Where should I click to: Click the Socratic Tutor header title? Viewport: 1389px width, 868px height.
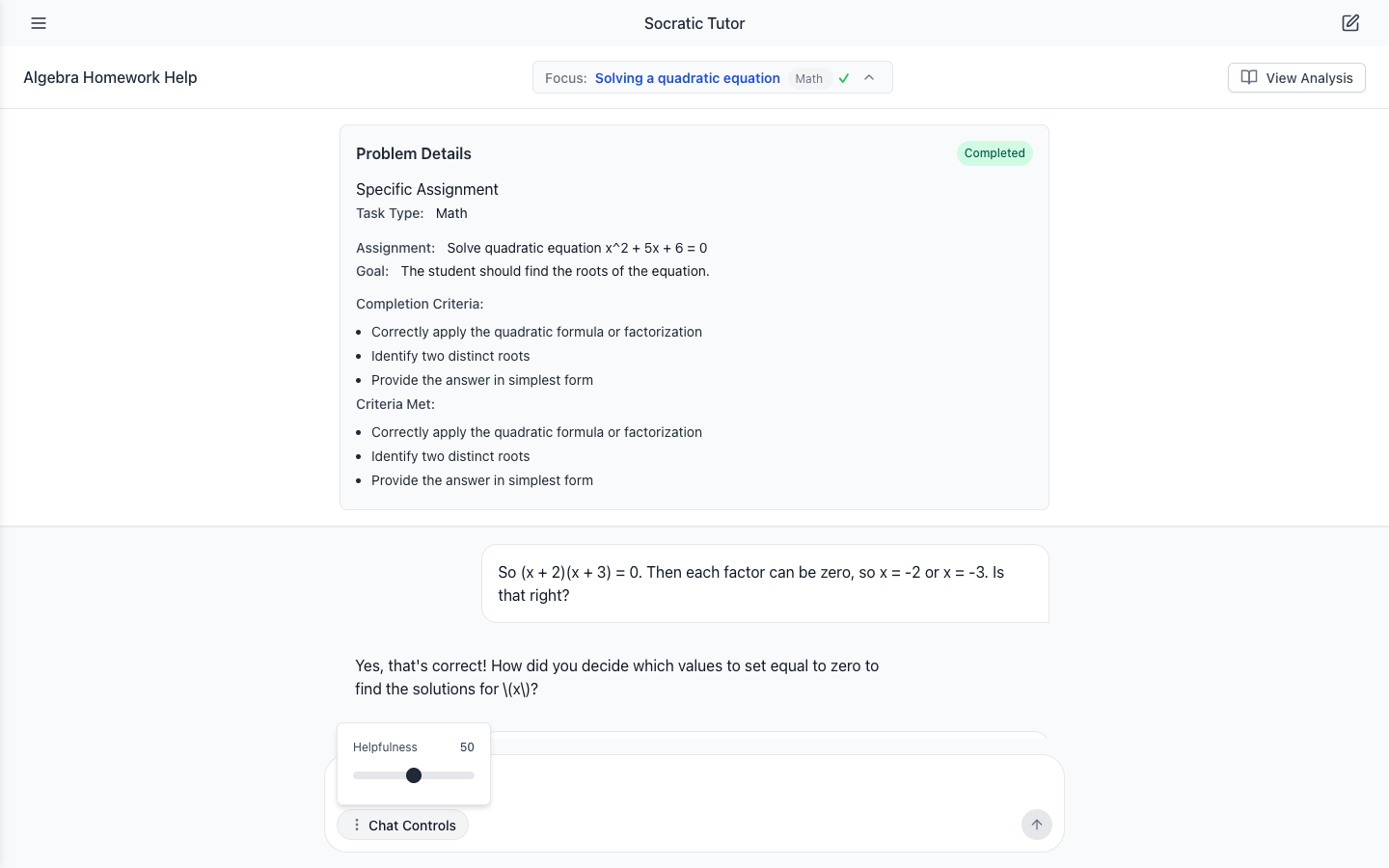coord(694,23)
